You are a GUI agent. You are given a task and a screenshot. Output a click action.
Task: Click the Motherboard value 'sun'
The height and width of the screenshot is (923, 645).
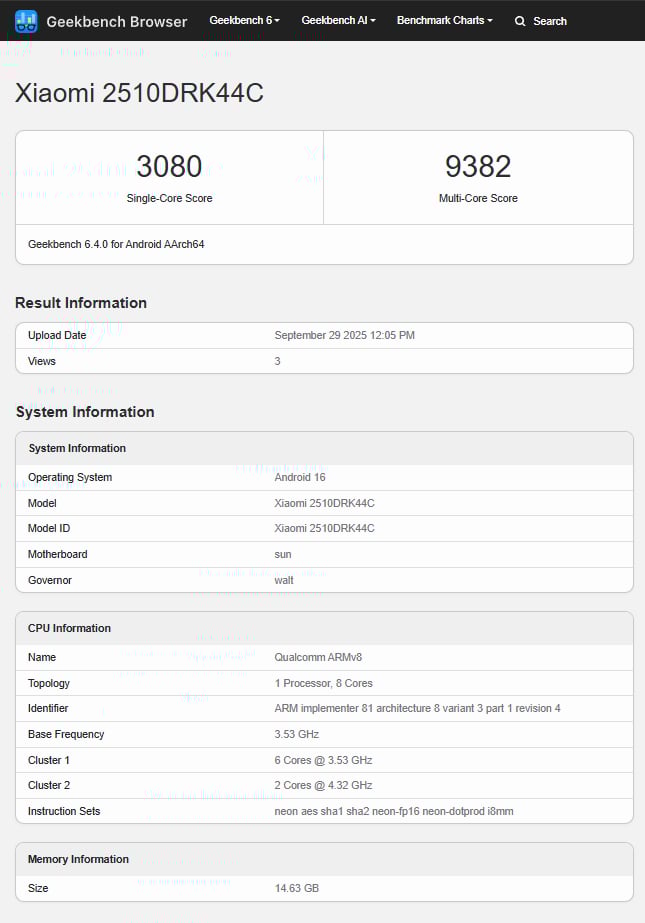tap(283, 554)
